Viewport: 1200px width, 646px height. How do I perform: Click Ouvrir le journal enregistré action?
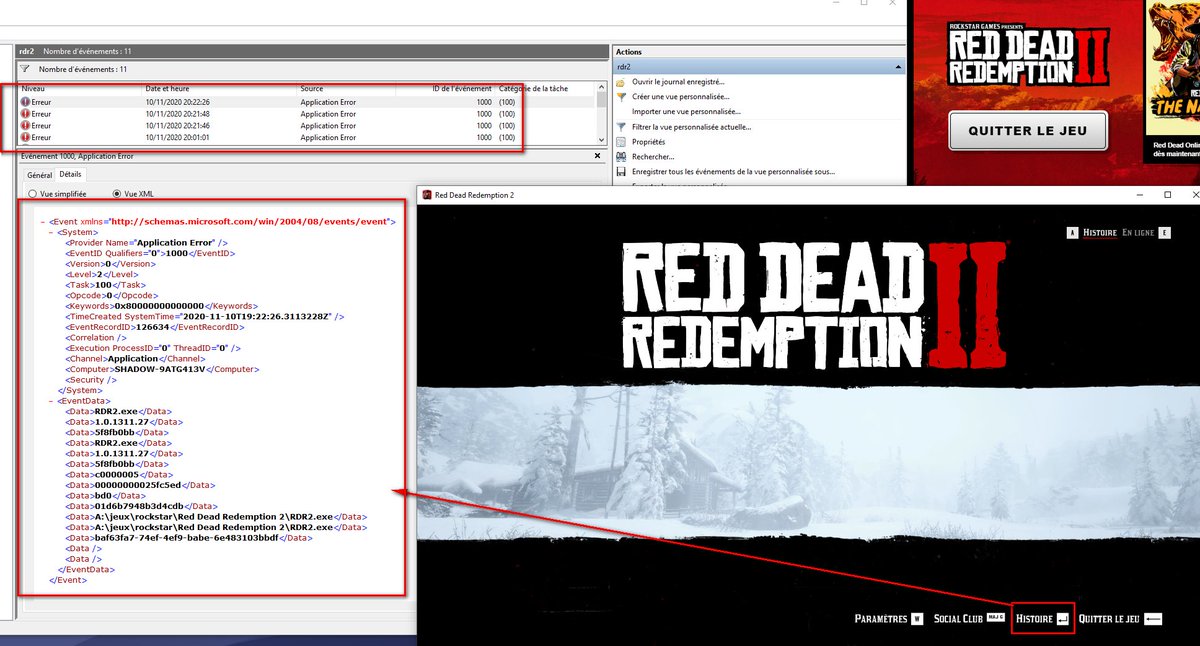point(679,82)
